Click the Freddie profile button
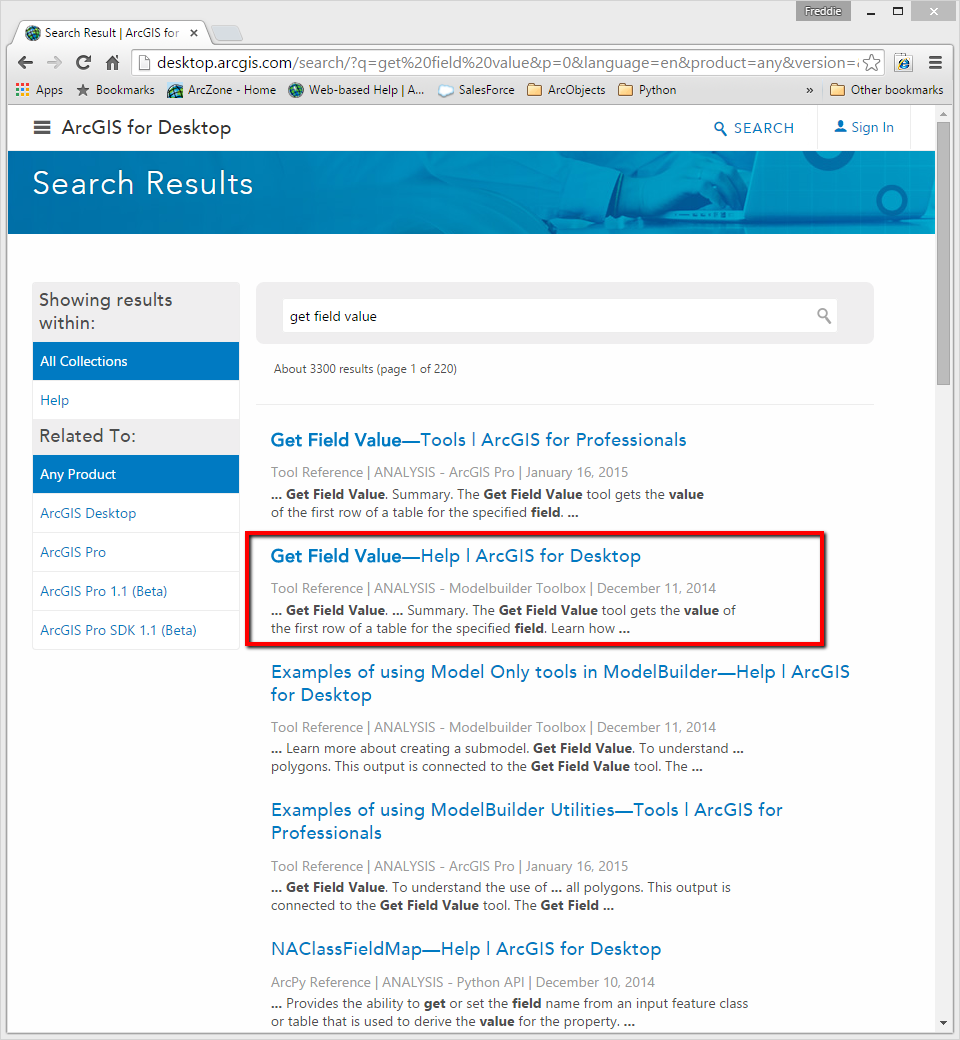Screen dimensions: 960x1040 point(823,11)
